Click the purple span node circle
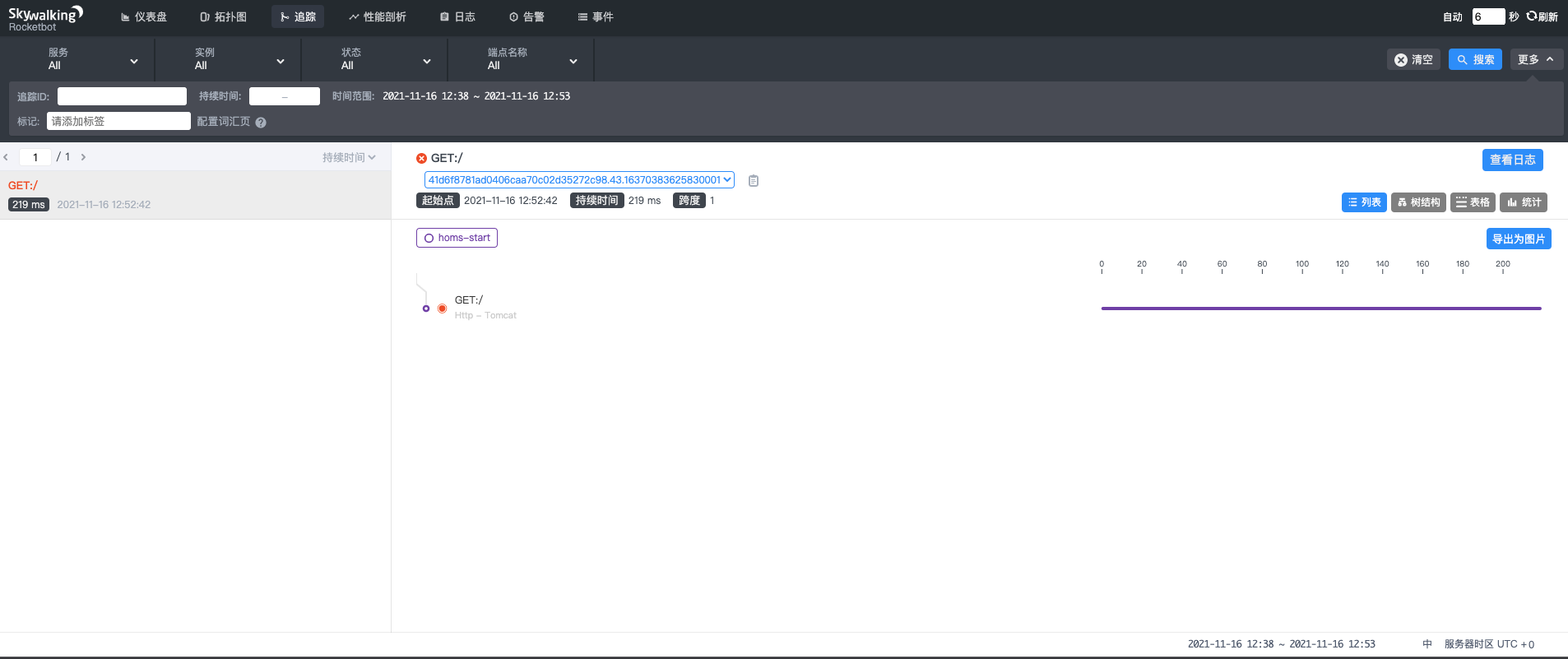This screenshot has width=1568, height=659. (425, 309)
